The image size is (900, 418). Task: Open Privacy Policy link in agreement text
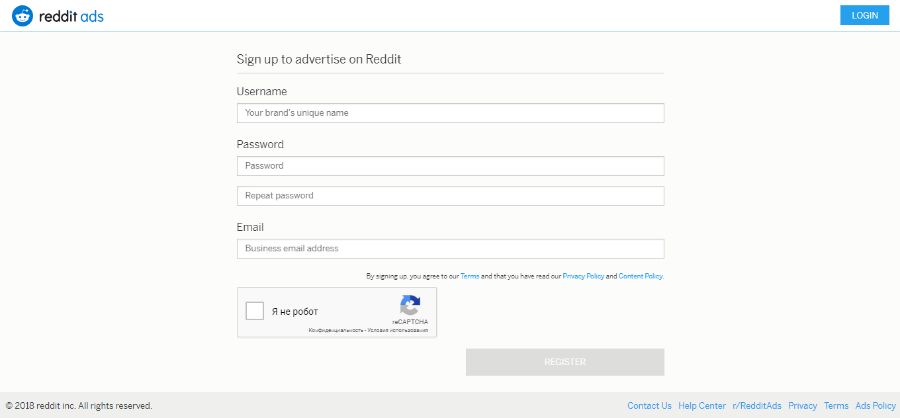(x=583, y=276)
